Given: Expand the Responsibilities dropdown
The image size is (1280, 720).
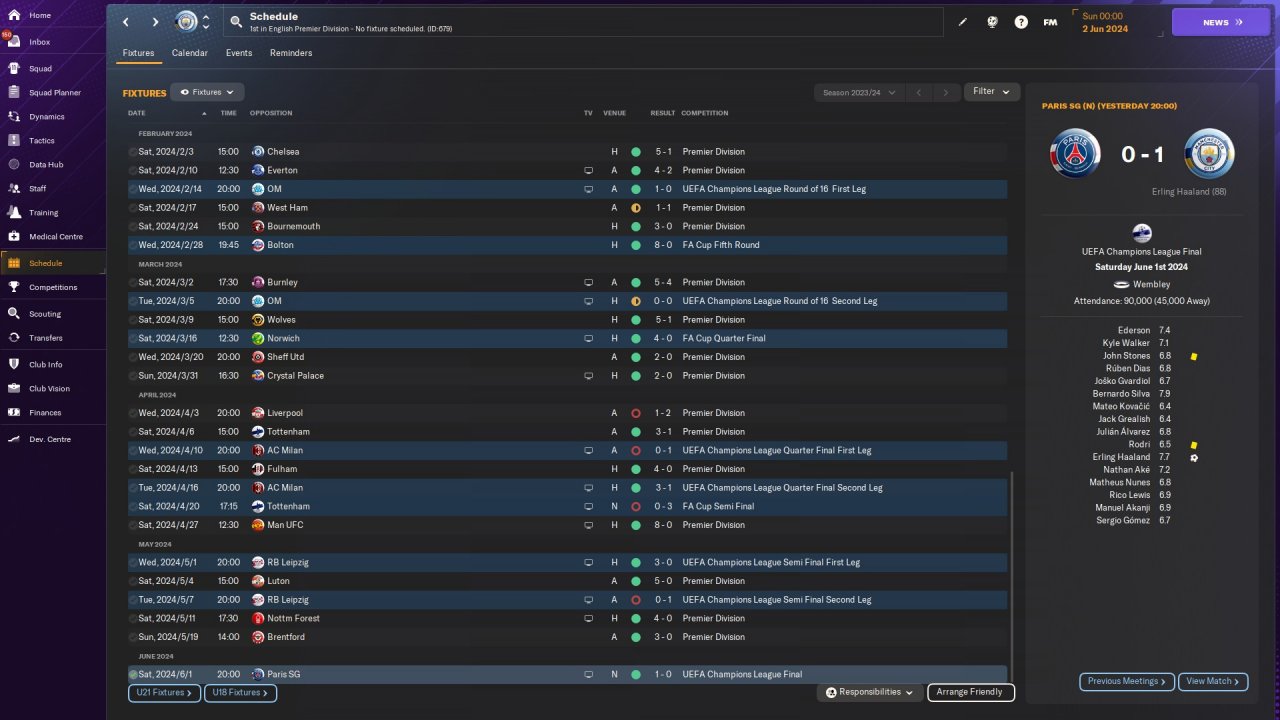Looking at the screenshot, I should pyautogui.click(x=868, y=692).
